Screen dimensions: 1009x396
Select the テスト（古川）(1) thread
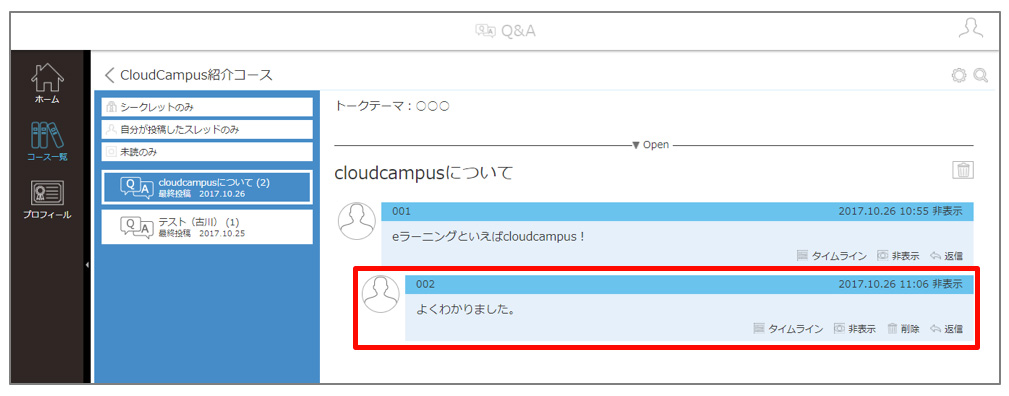click(x=207, y=227)
